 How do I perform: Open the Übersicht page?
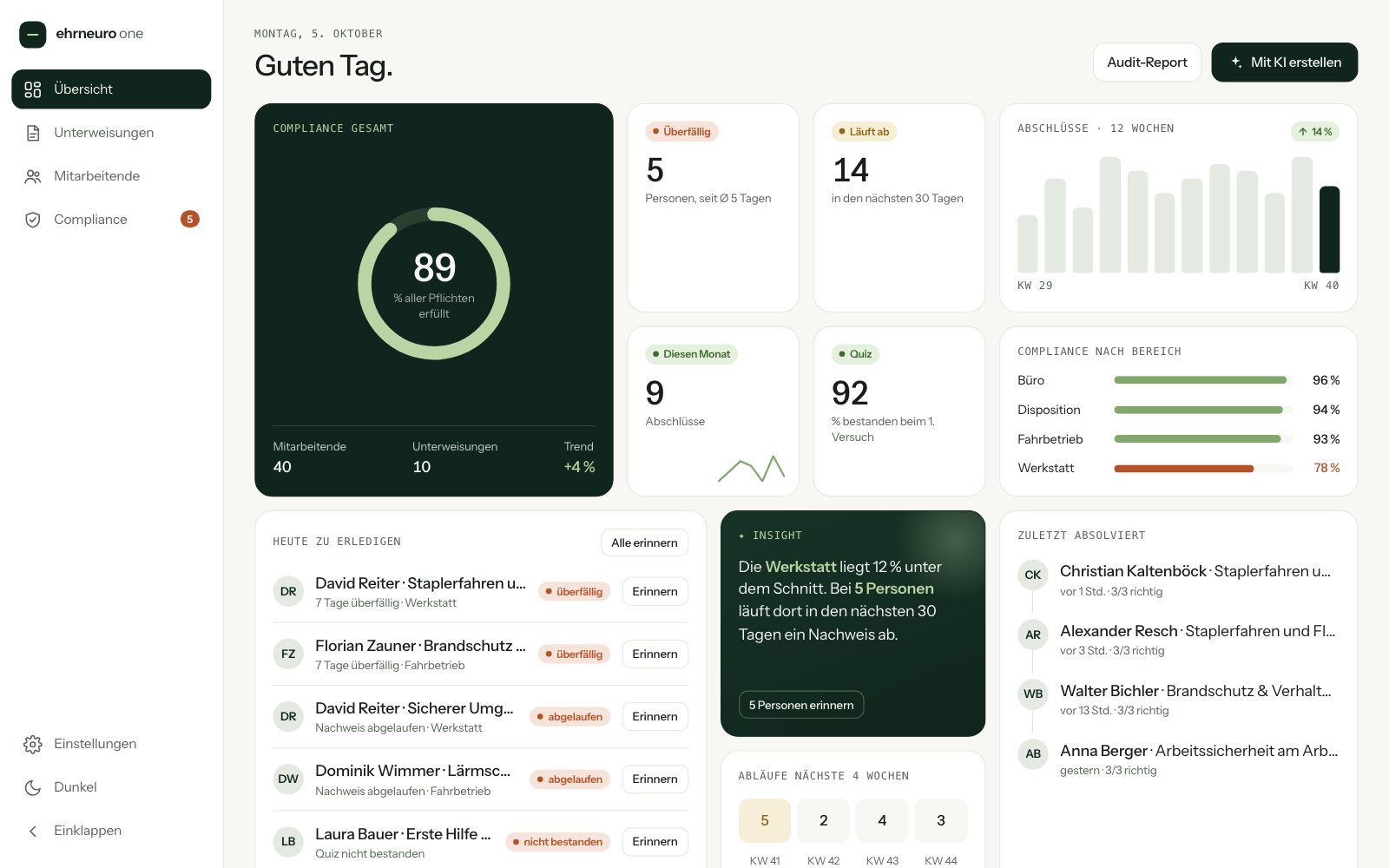tap(111, 89)
